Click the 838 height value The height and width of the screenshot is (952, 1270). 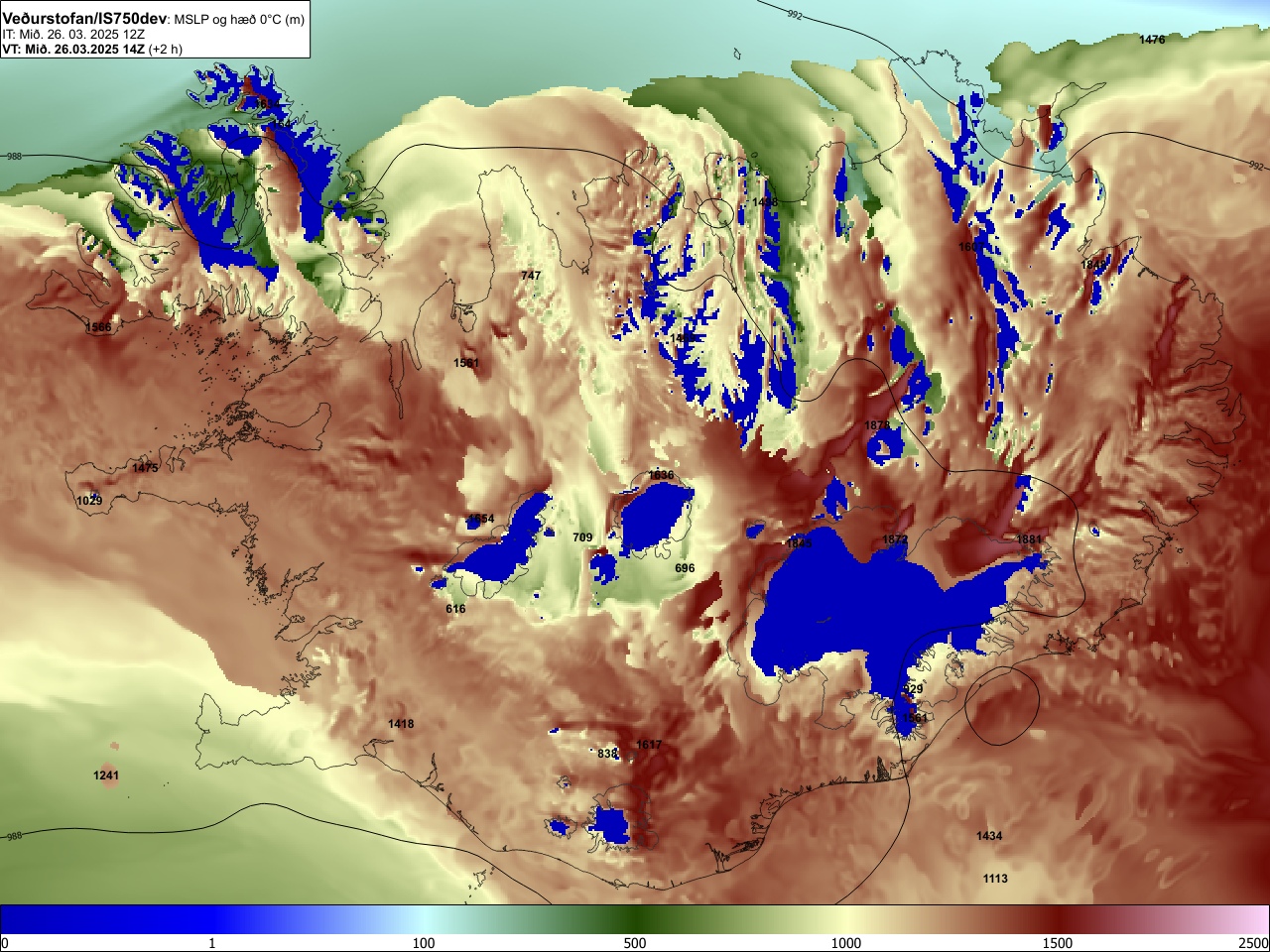(x=607, y=754)
